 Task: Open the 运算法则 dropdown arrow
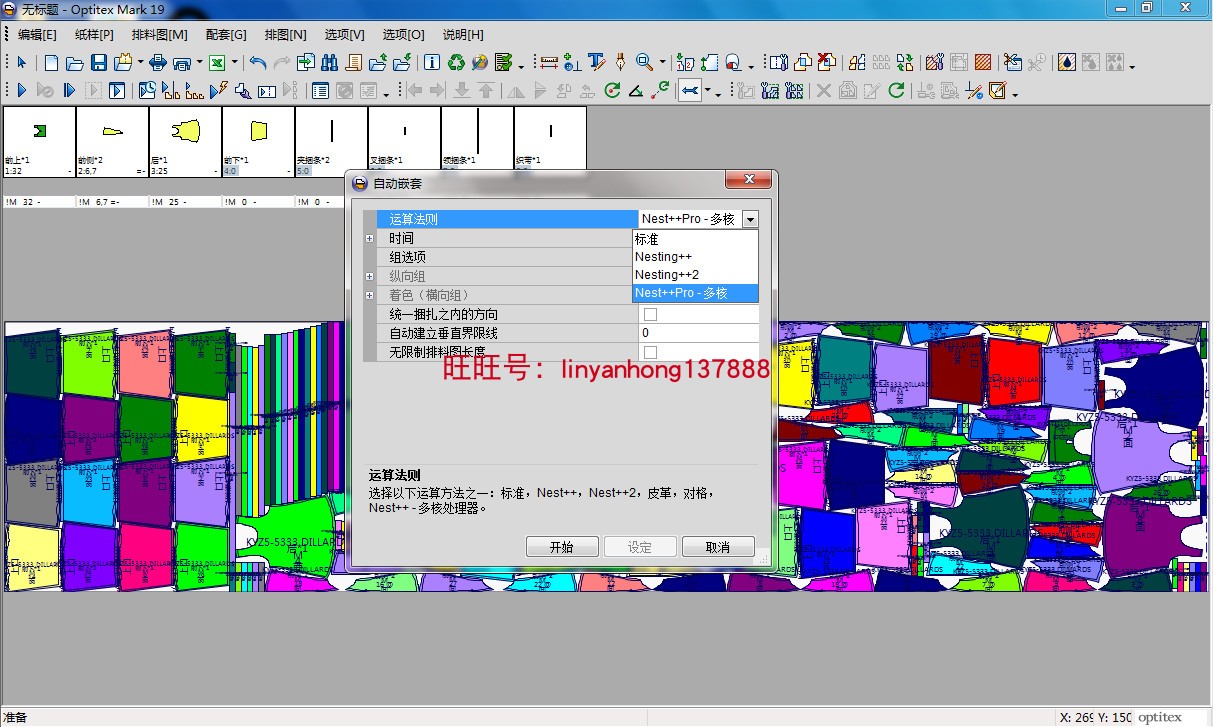coord(749,219)
